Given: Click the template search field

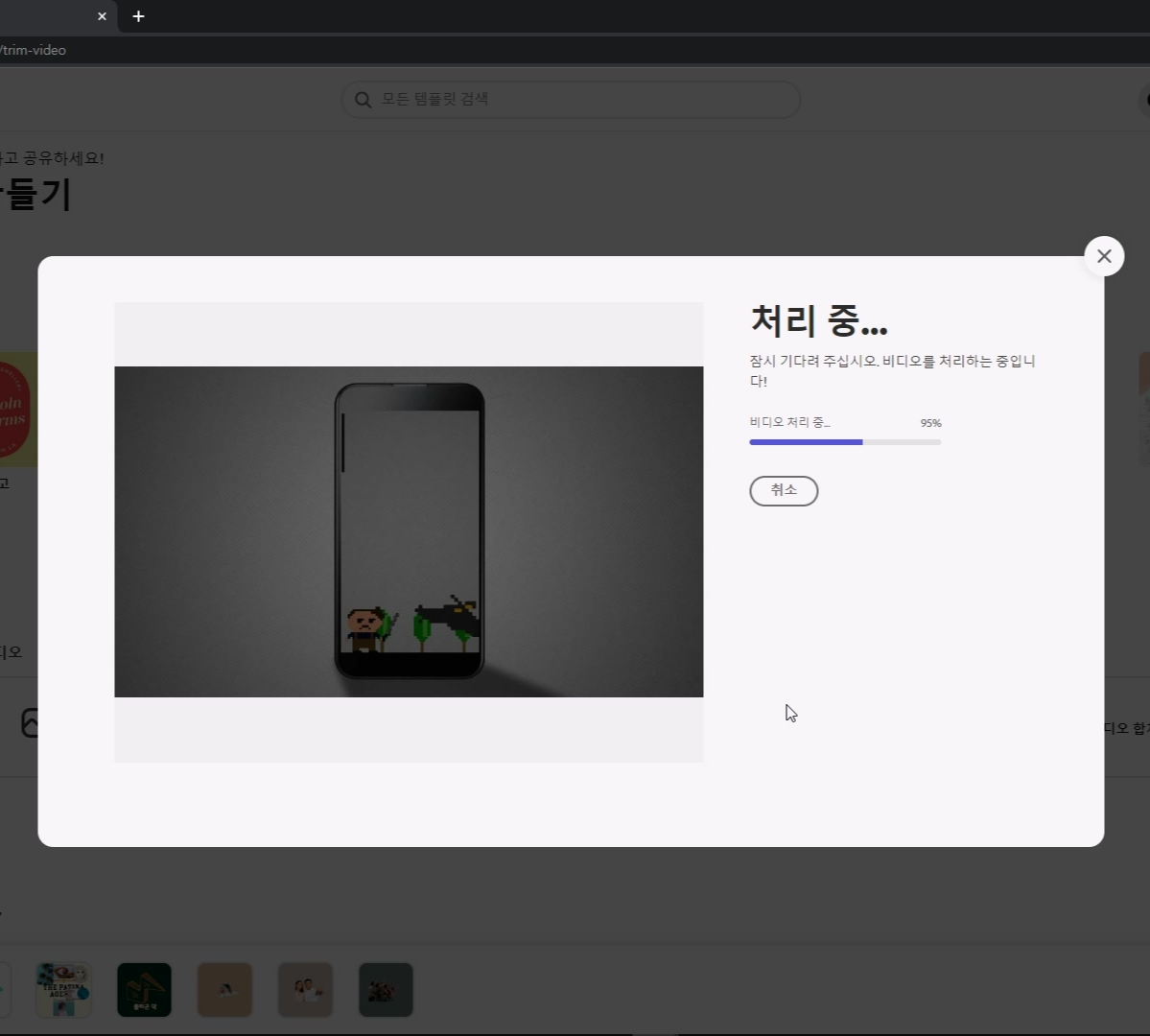Looking at the screenshot, I should (x=571, y=99).
